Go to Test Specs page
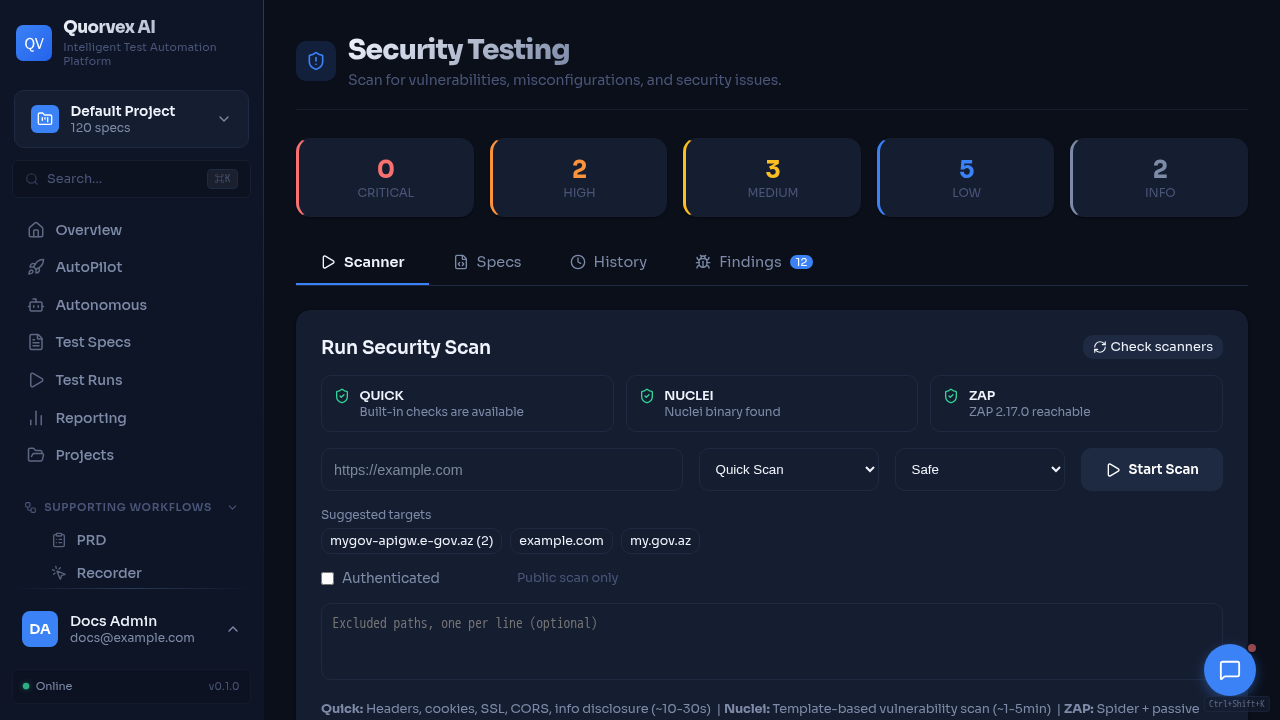Image resolution: width=1280 pixels, height=720 pixels. (x=132, y=342)
